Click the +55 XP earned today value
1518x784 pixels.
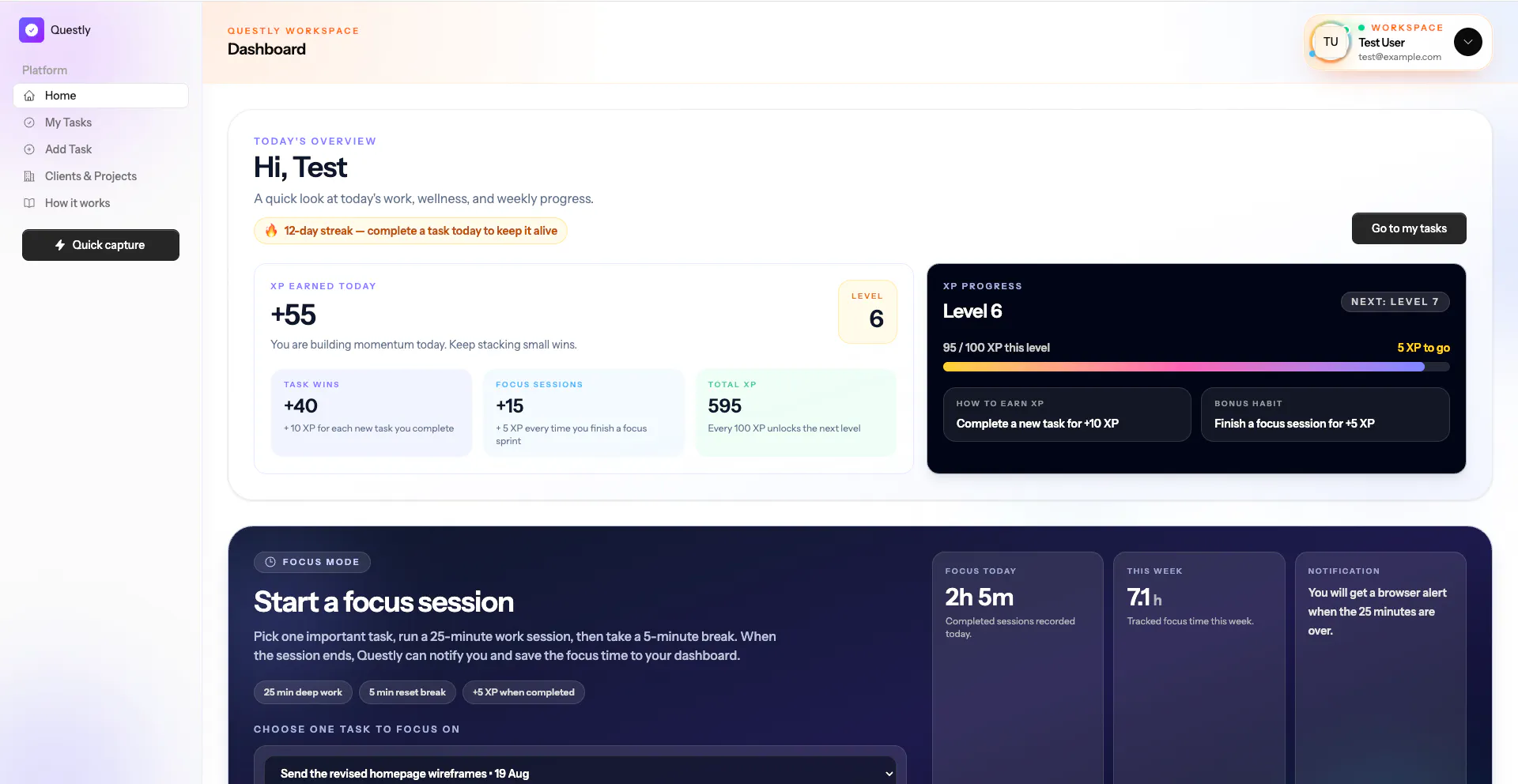[x=293, y=315]
